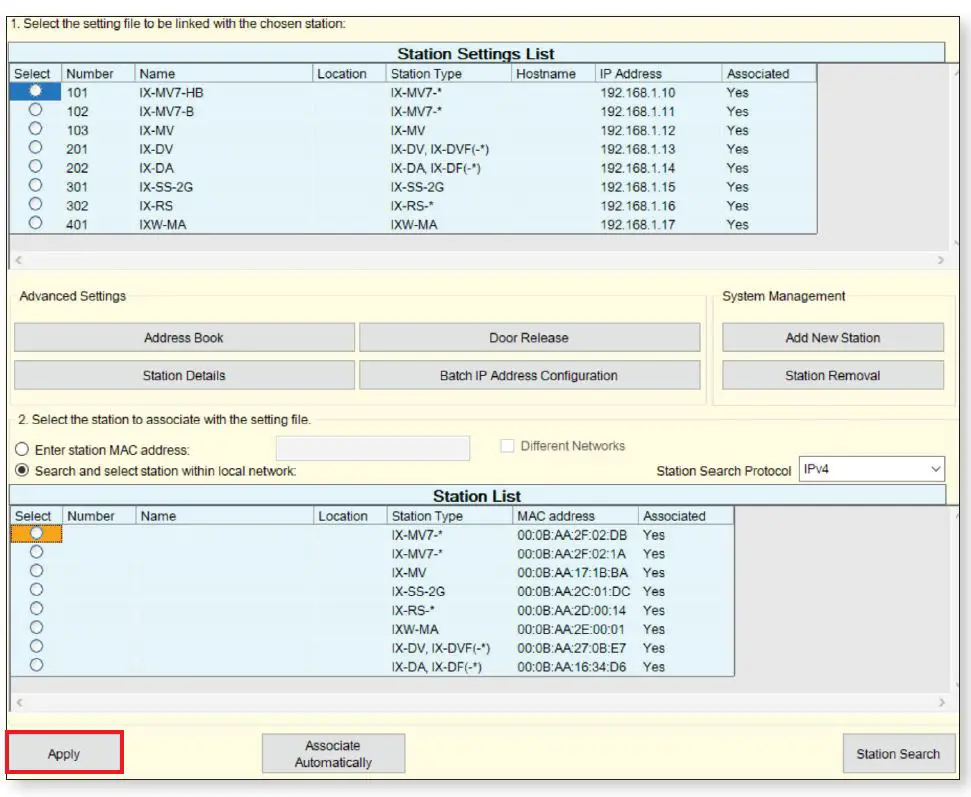The width and height of the screenshot is (971, 797).
Task: Click Add New Station
Action: (x=832, y=338)
